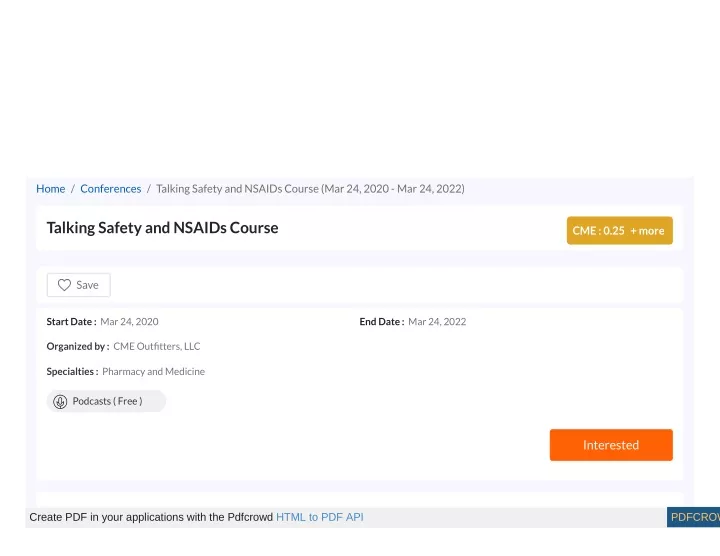Open the Home breadcrumb link

click(51, 189)
